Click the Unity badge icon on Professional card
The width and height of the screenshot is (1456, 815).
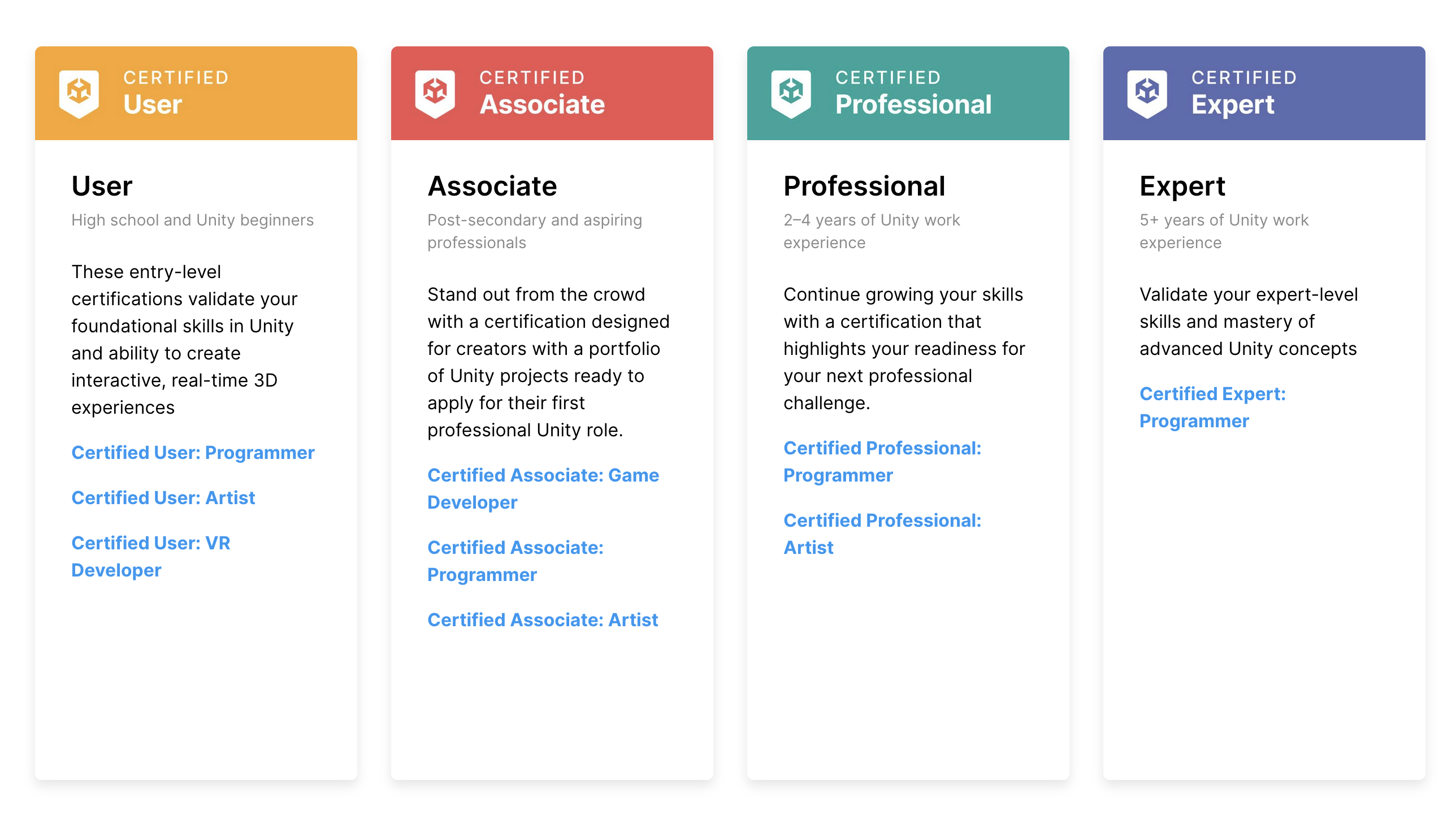click(x=791, y=93)
